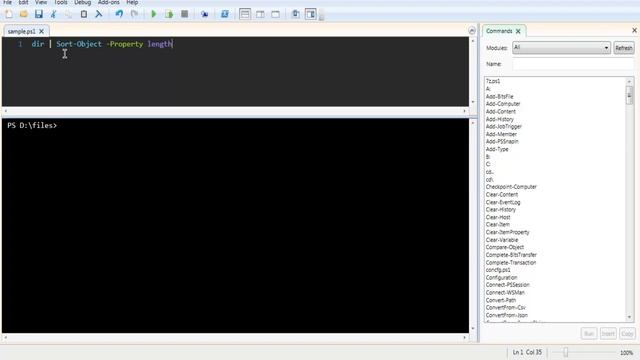Select Add-Computer in commands list
The height and width of the screenshot is (360, 640).
[503, 104]
